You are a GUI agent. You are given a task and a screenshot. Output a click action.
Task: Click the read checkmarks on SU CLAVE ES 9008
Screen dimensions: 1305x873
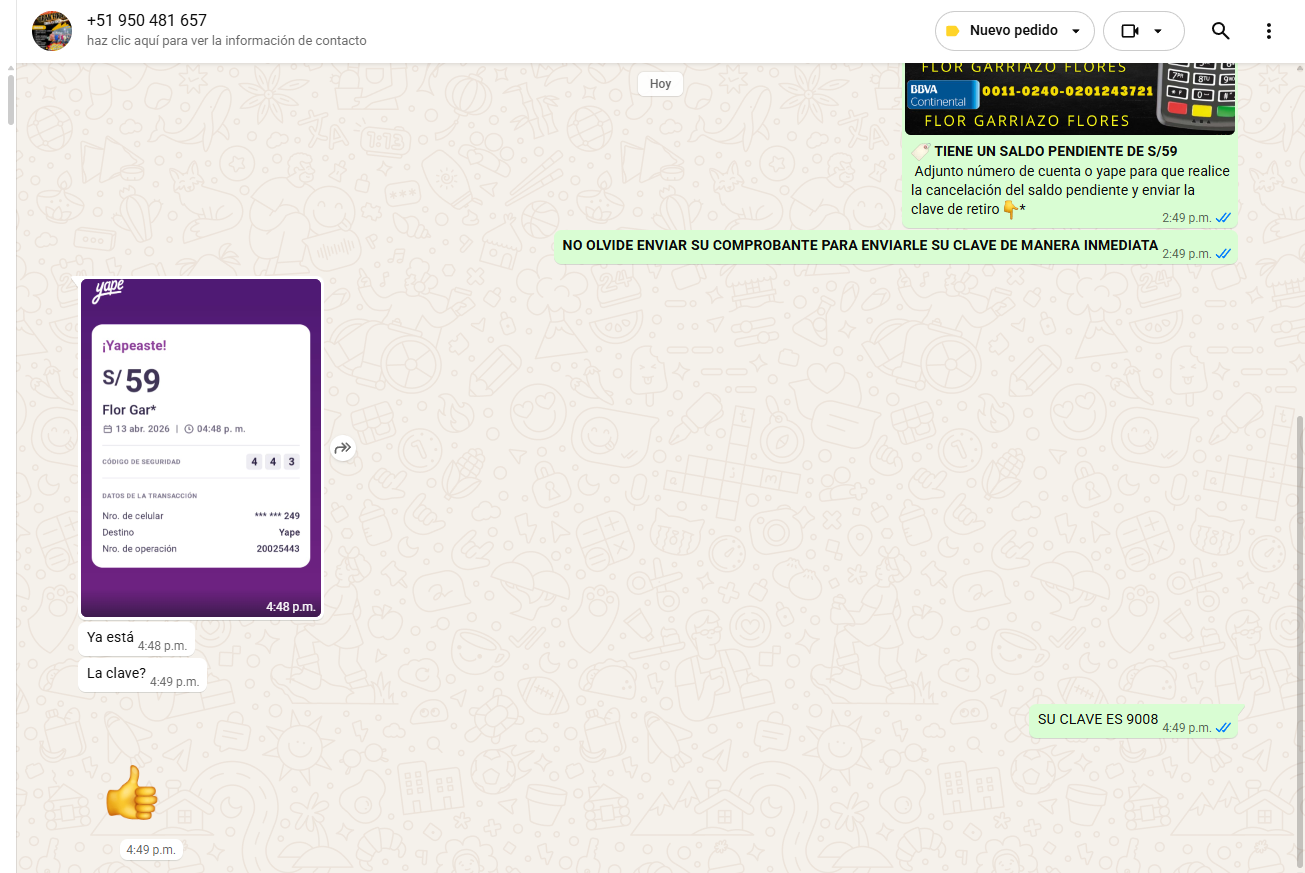[1223, 728]
